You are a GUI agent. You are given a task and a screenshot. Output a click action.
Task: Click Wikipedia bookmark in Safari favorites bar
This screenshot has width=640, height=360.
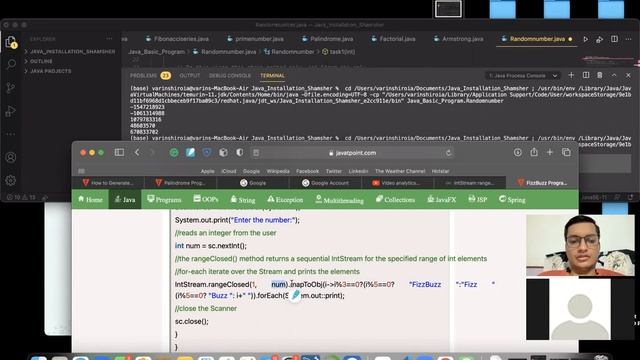point(278,171)
